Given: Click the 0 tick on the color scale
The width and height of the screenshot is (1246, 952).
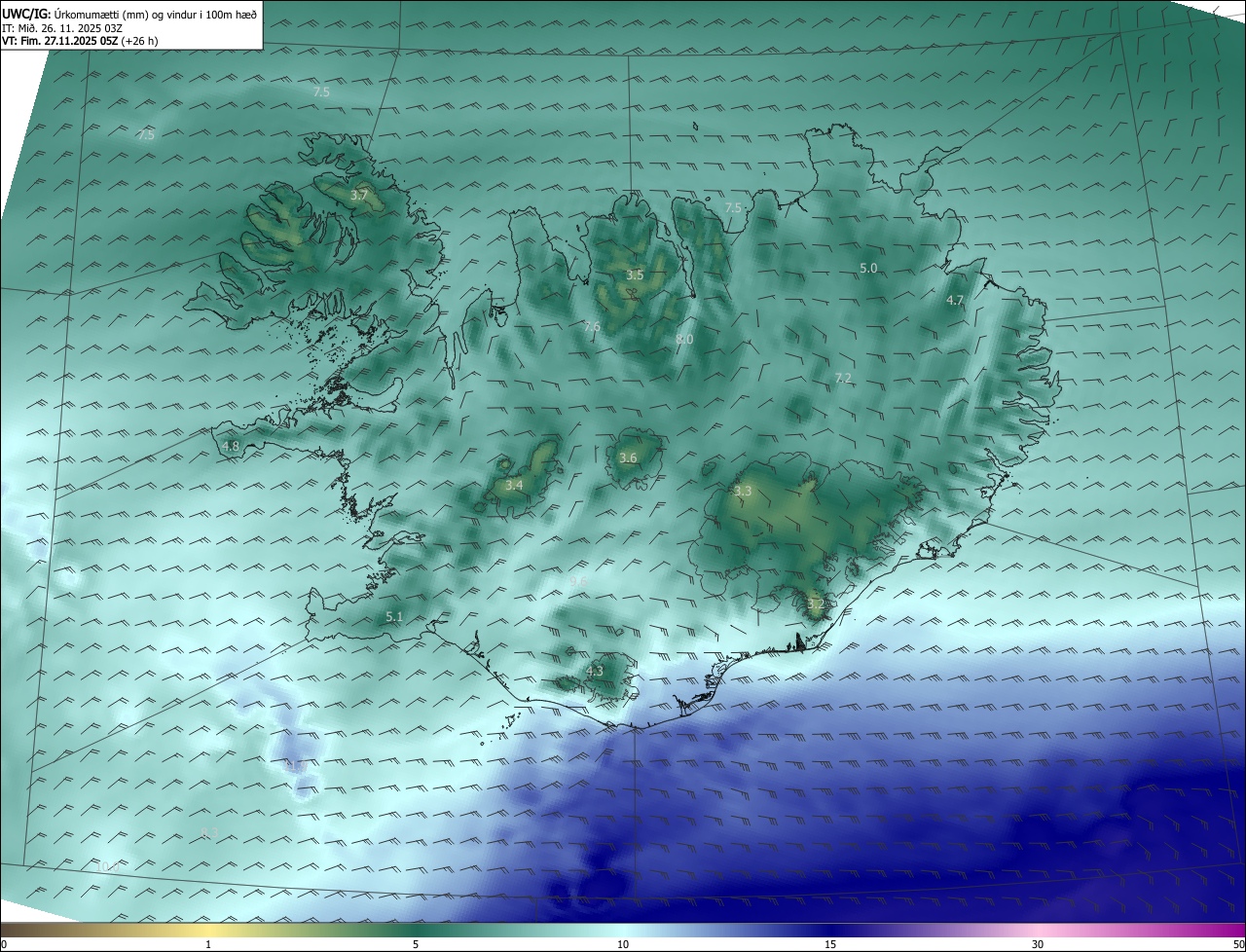Looking at the screenshot, I should (x=4, y=945).
